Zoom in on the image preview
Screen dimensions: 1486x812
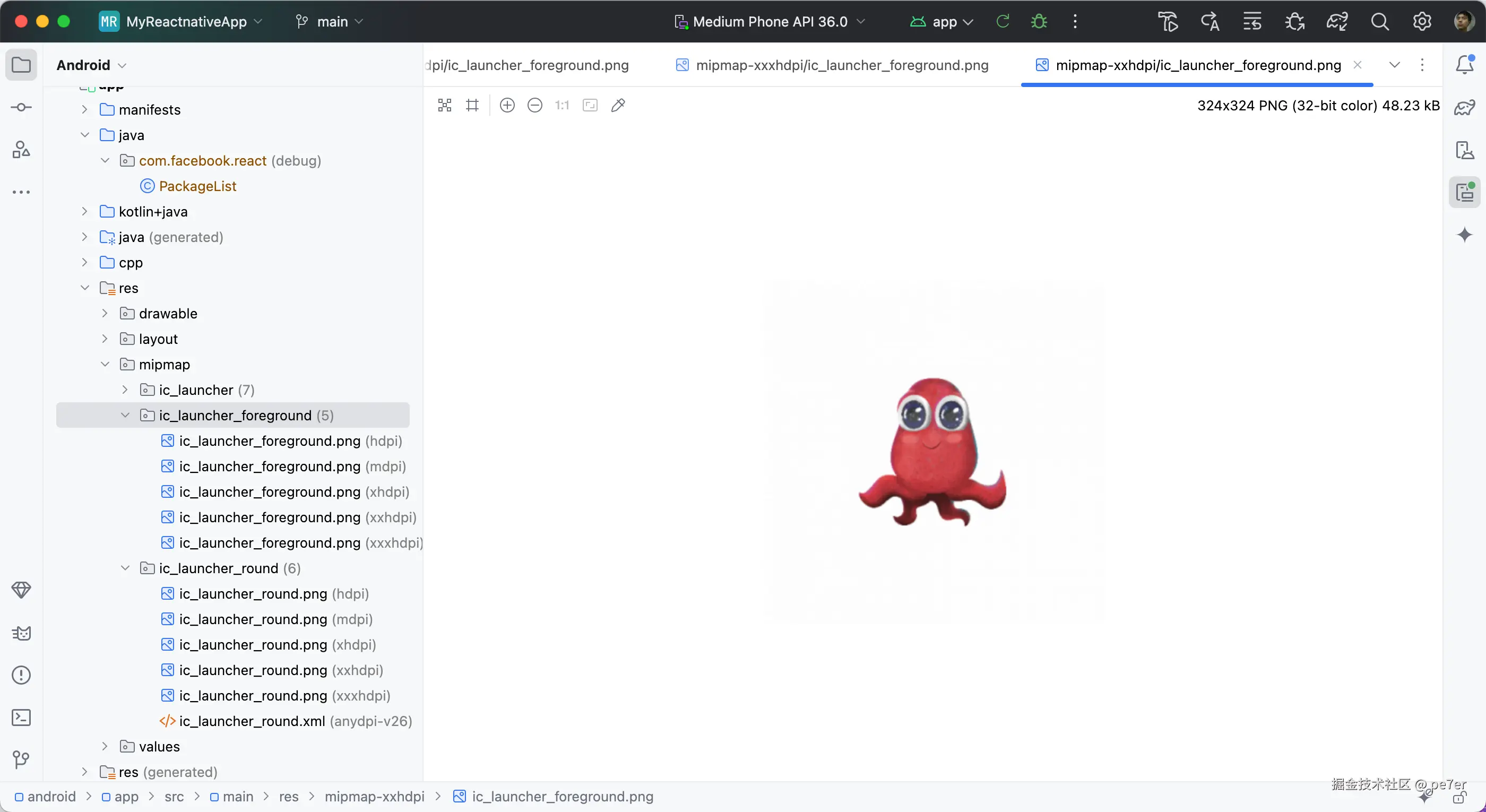click(x=507, y=105)
